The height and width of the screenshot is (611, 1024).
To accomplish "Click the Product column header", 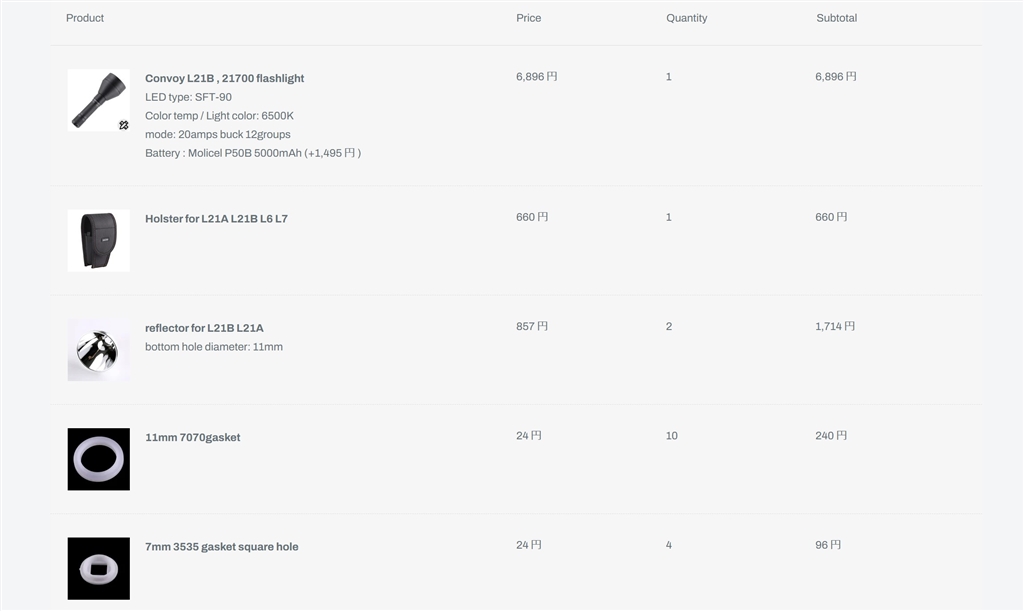I will point(85,18).
